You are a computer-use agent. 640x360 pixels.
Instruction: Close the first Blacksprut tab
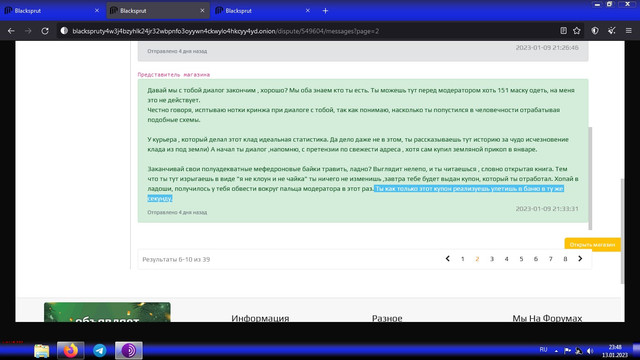(x=97, y=11)
